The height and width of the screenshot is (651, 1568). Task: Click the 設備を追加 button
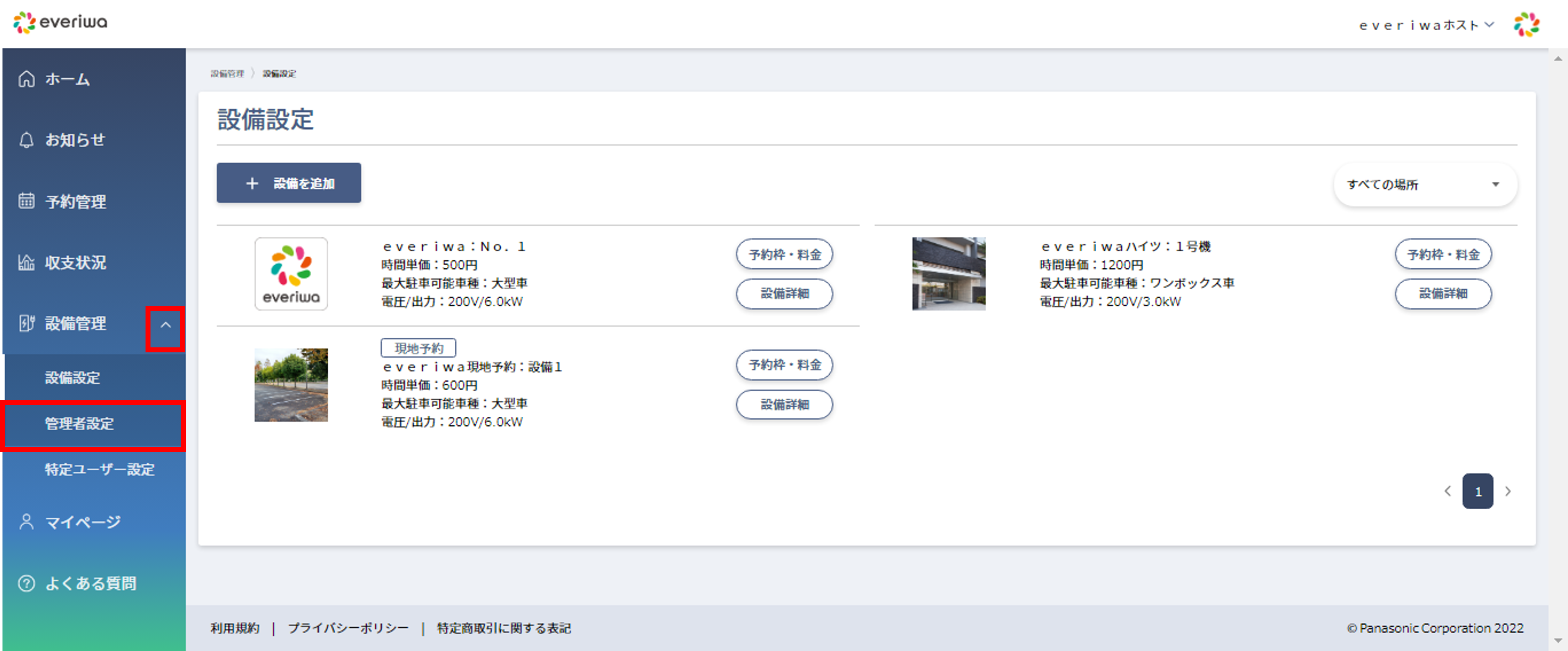(289, 183)
